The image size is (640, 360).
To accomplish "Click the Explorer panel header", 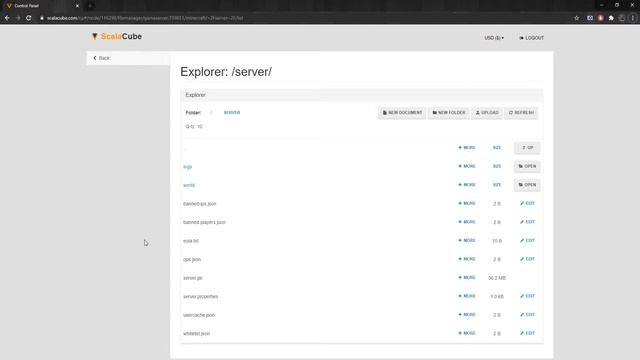I will [x=362, y=95].
